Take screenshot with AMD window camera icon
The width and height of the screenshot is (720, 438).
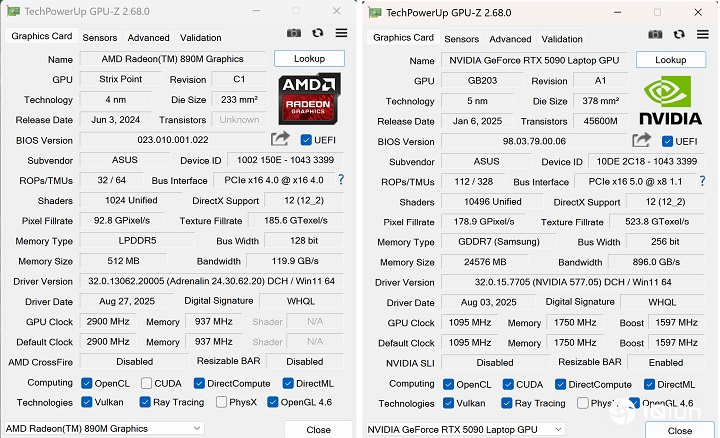(x=294, y=33)
